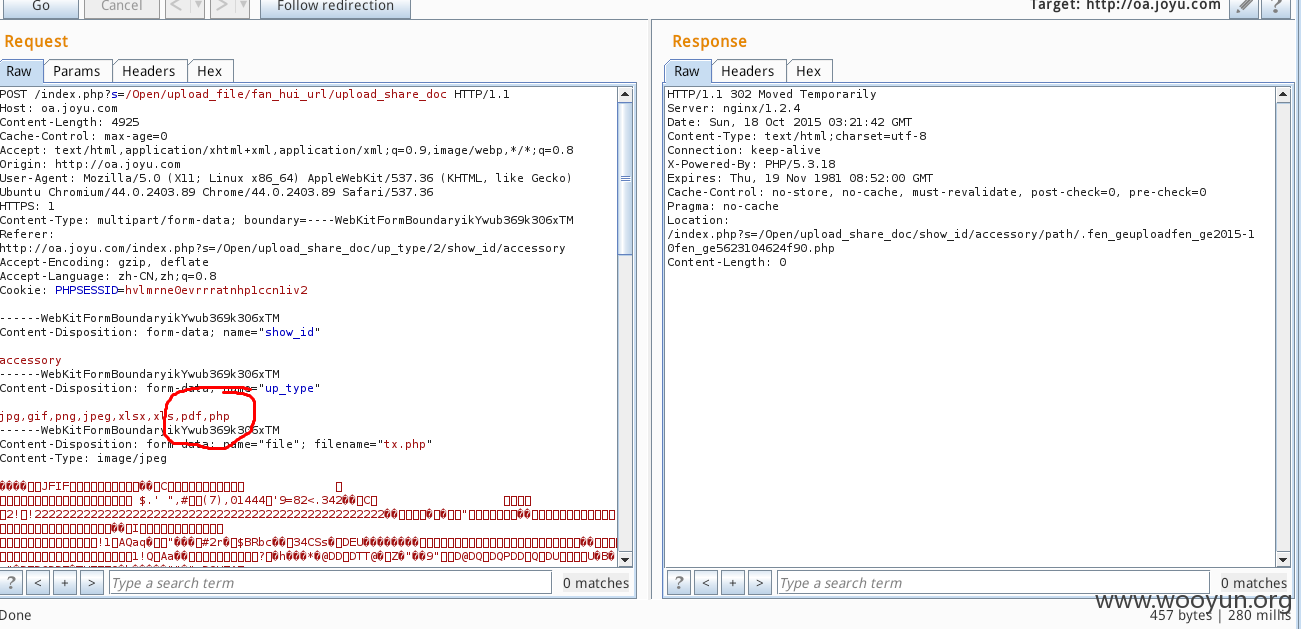
Task: Click the request '0 matches' counter
Action: tap(596, 582)
